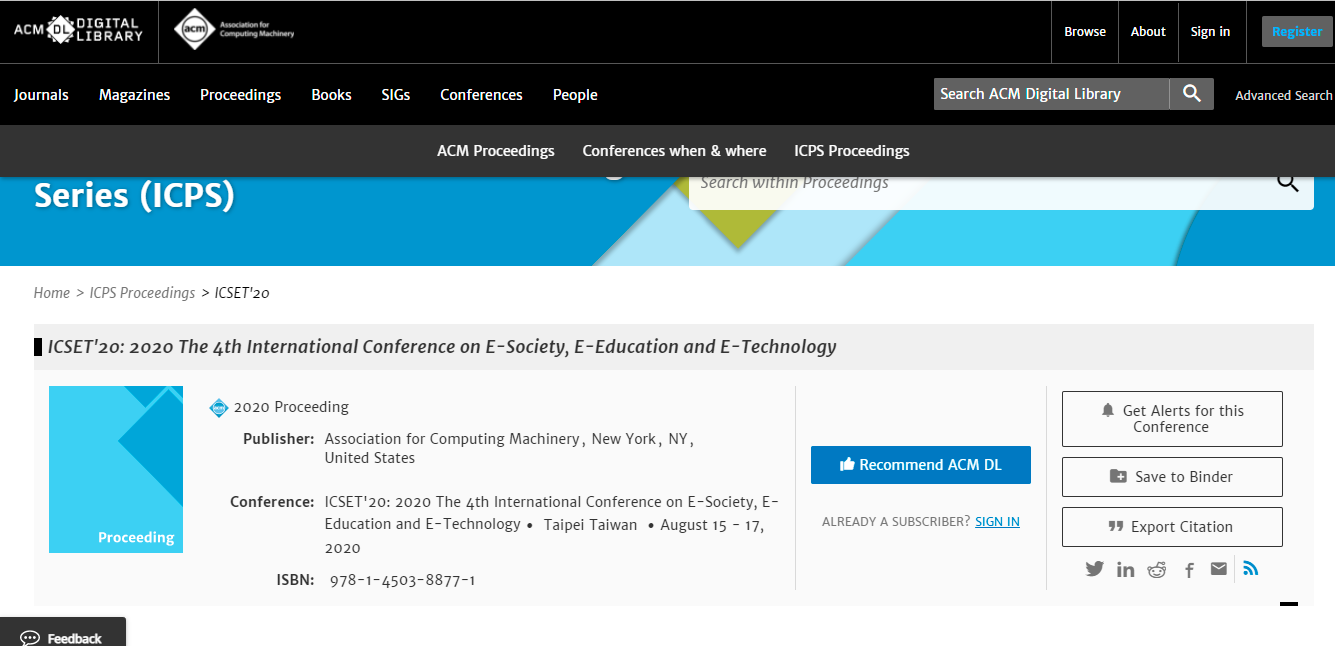Open the About link in top bar

pyautogui.click(x=1148, y=31)
